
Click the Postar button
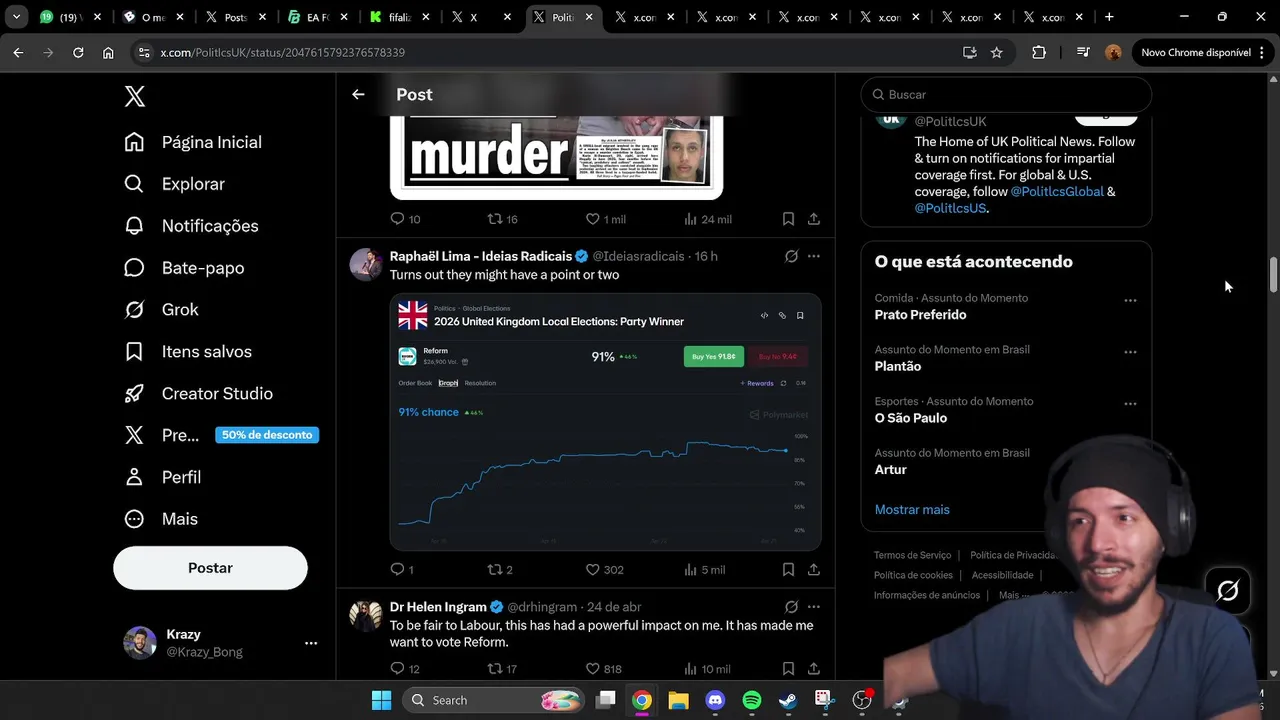tap(210, 568)
